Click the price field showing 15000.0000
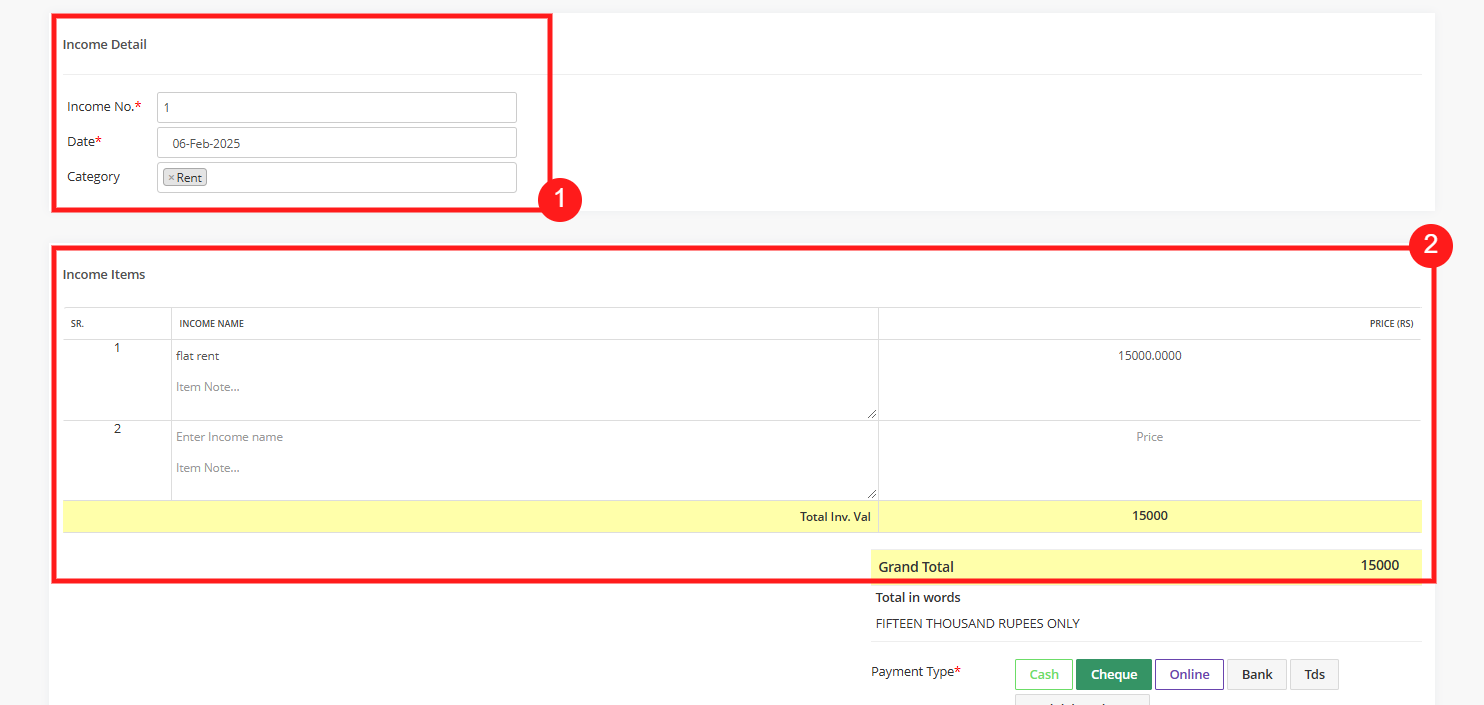The height and width of the screenshot is (705, 1484). [1149, 356]
